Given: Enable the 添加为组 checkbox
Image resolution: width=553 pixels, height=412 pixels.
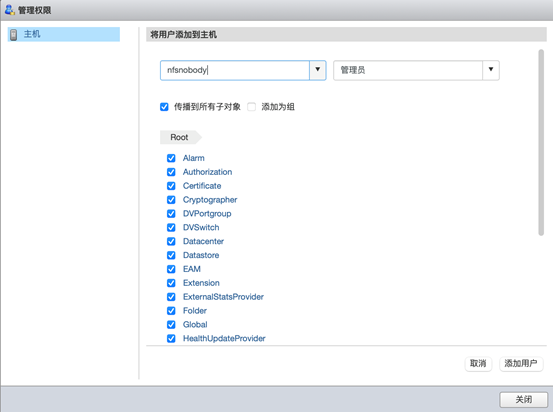Looking at the screenshot, I should (251, 107).
